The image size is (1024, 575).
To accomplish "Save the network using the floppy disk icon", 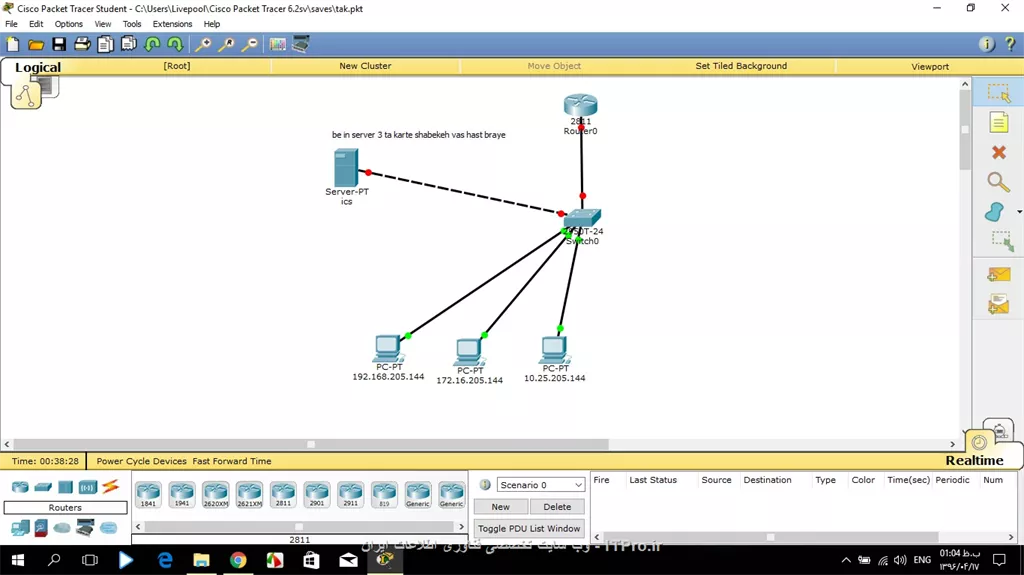I will 59,44.
